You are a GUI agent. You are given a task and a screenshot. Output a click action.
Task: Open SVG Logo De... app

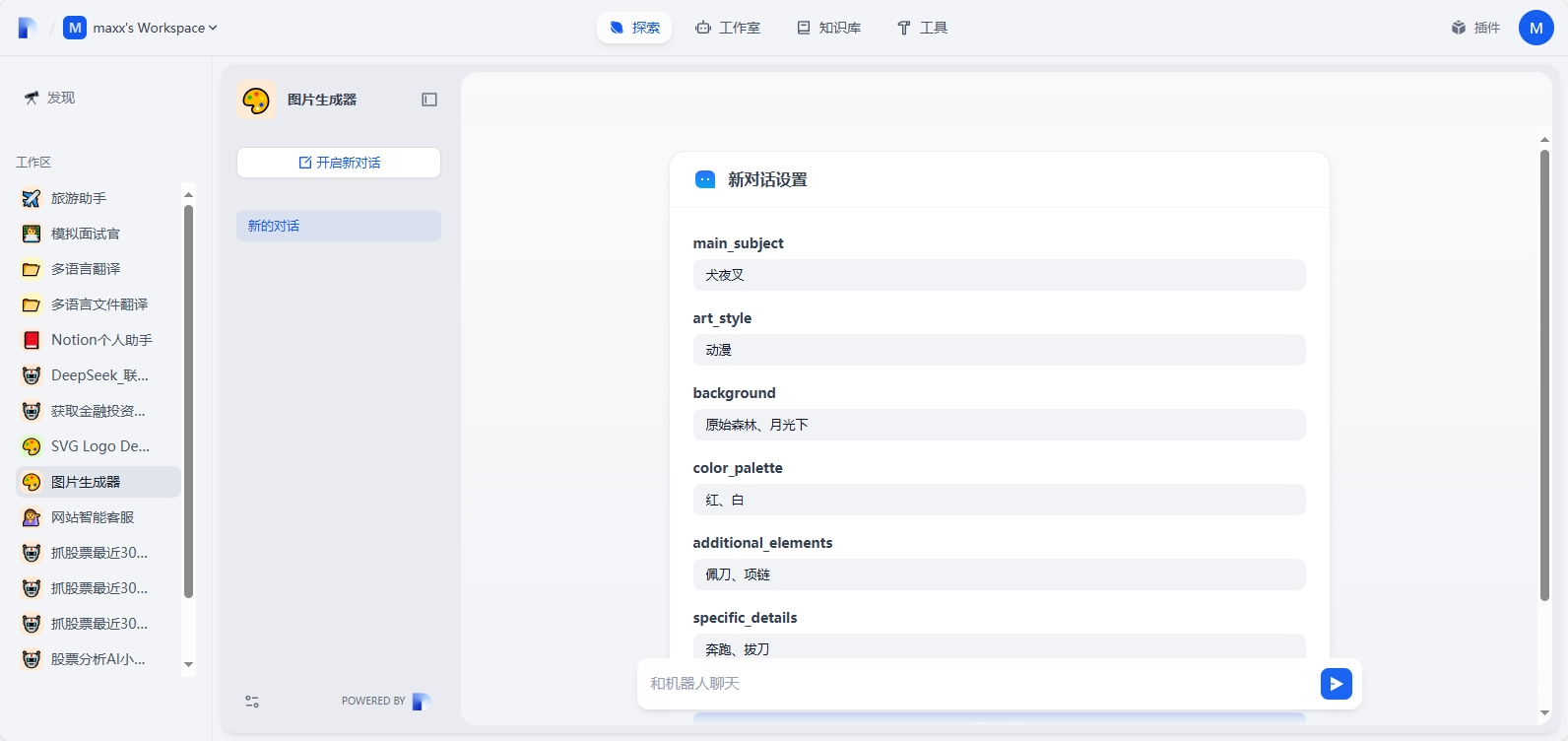tap(98, 446)
